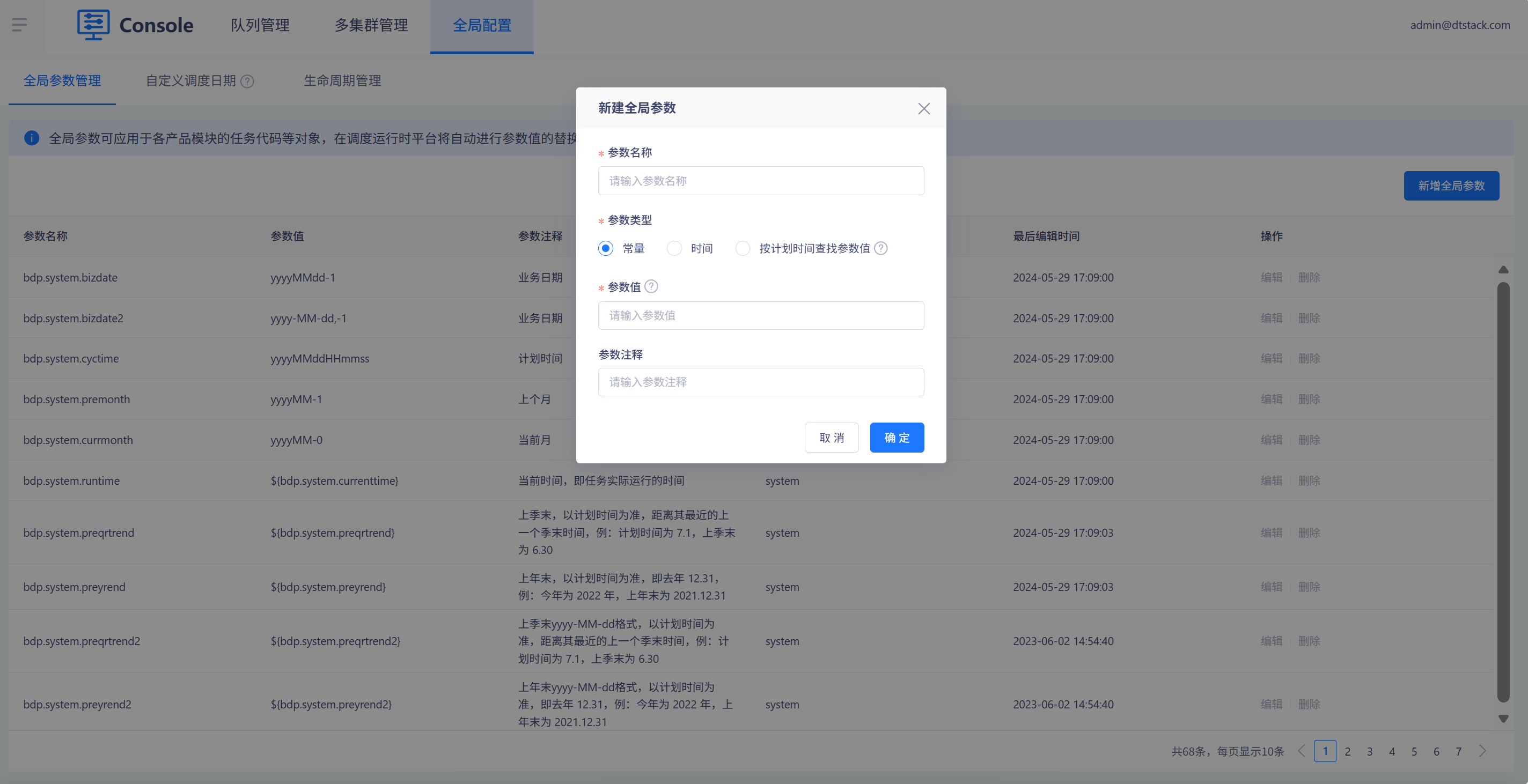Click 确定 to confirm new parameter
The height and width of the screenshot is (784, 1528).
pos(897,438)
